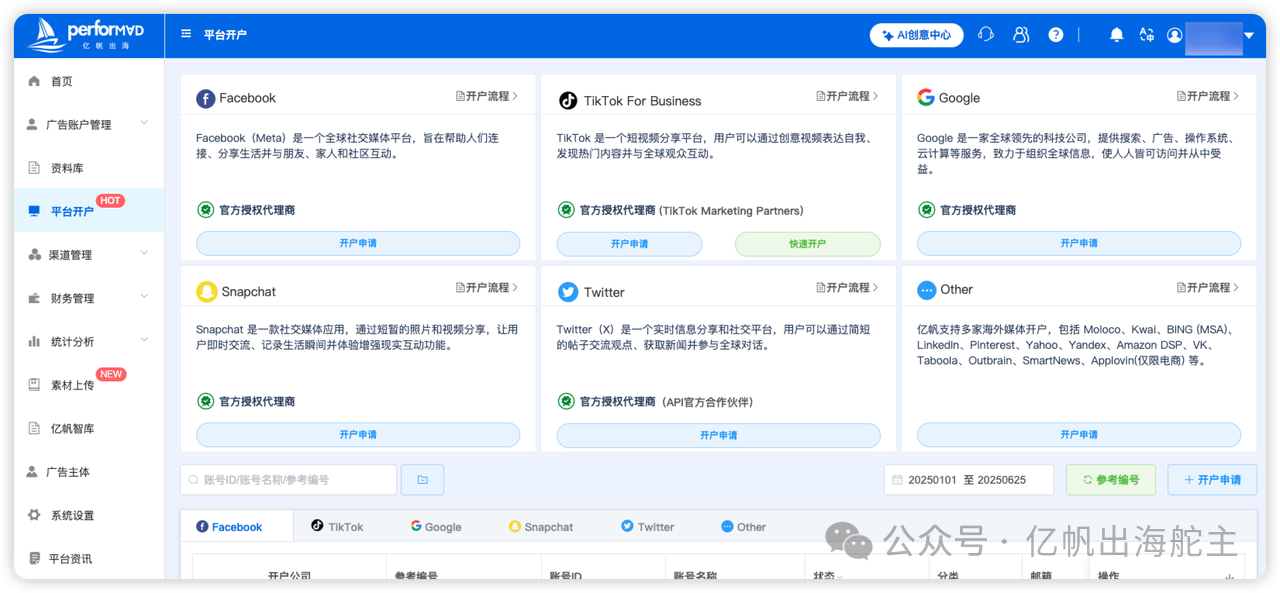
Task: Click the 平台资讯 sidebar icon
Action: tap(34, 559)
